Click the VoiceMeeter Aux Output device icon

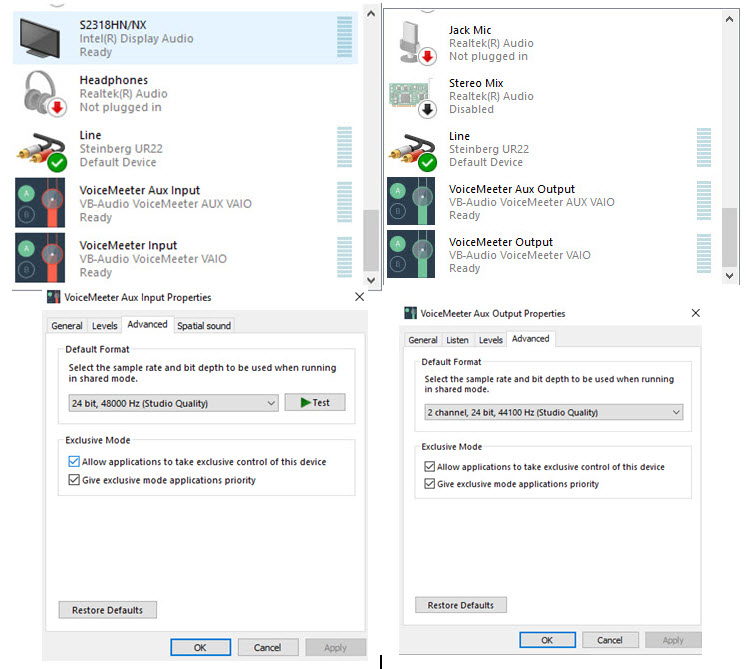tap(411, 201)
